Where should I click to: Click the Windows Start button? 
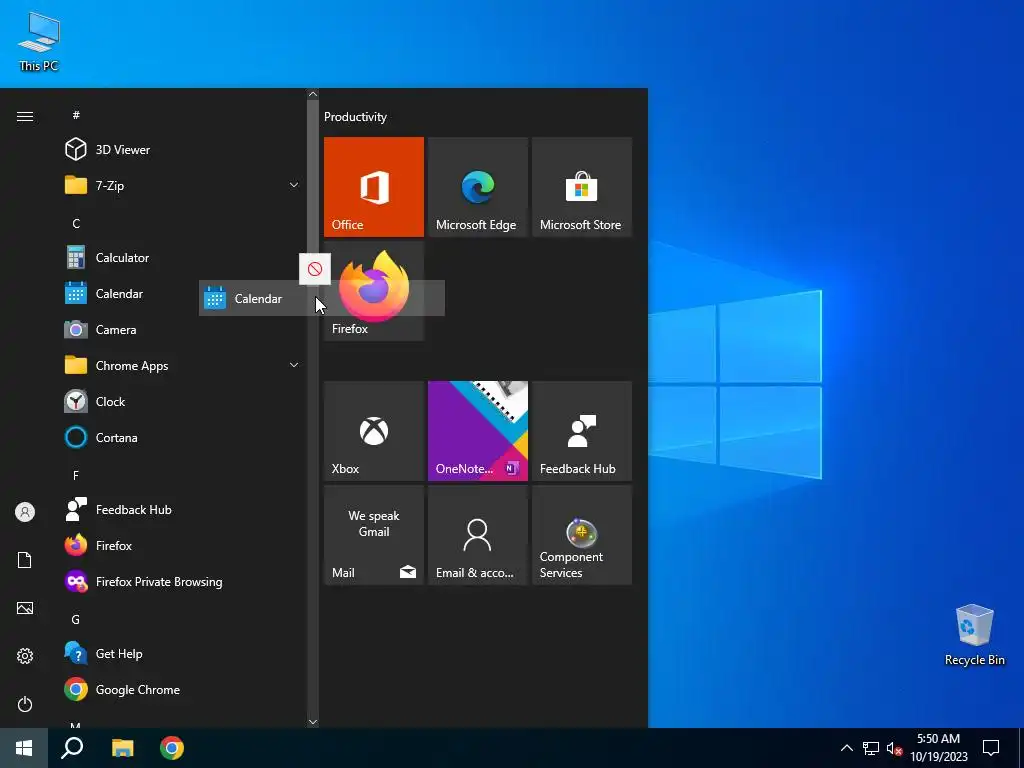(24, 748)
